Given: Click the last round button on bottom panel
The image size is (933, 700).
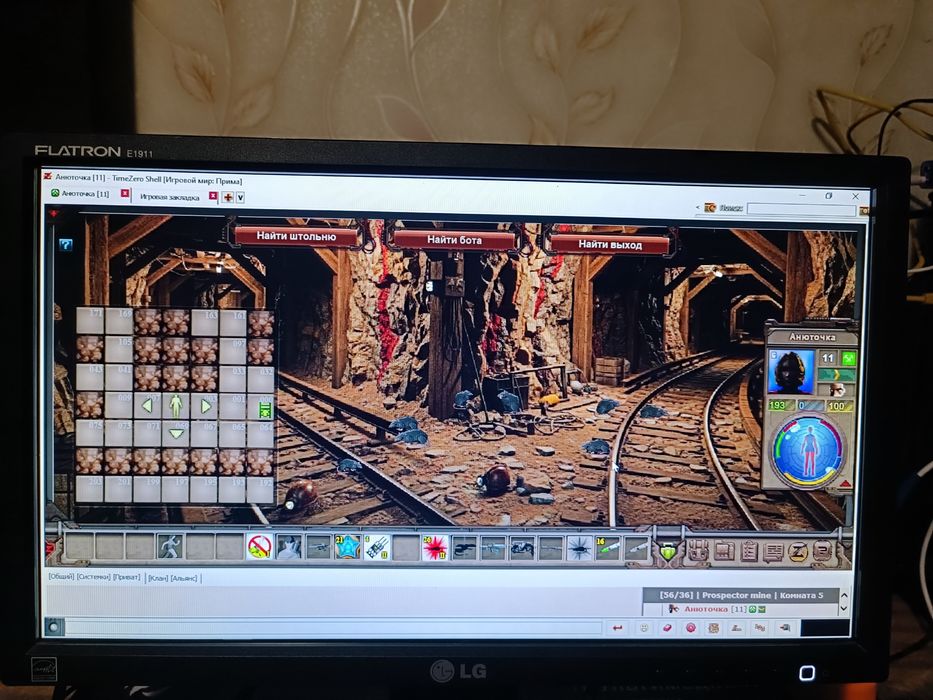Looking at the screenshot, I should coord(823,552).
